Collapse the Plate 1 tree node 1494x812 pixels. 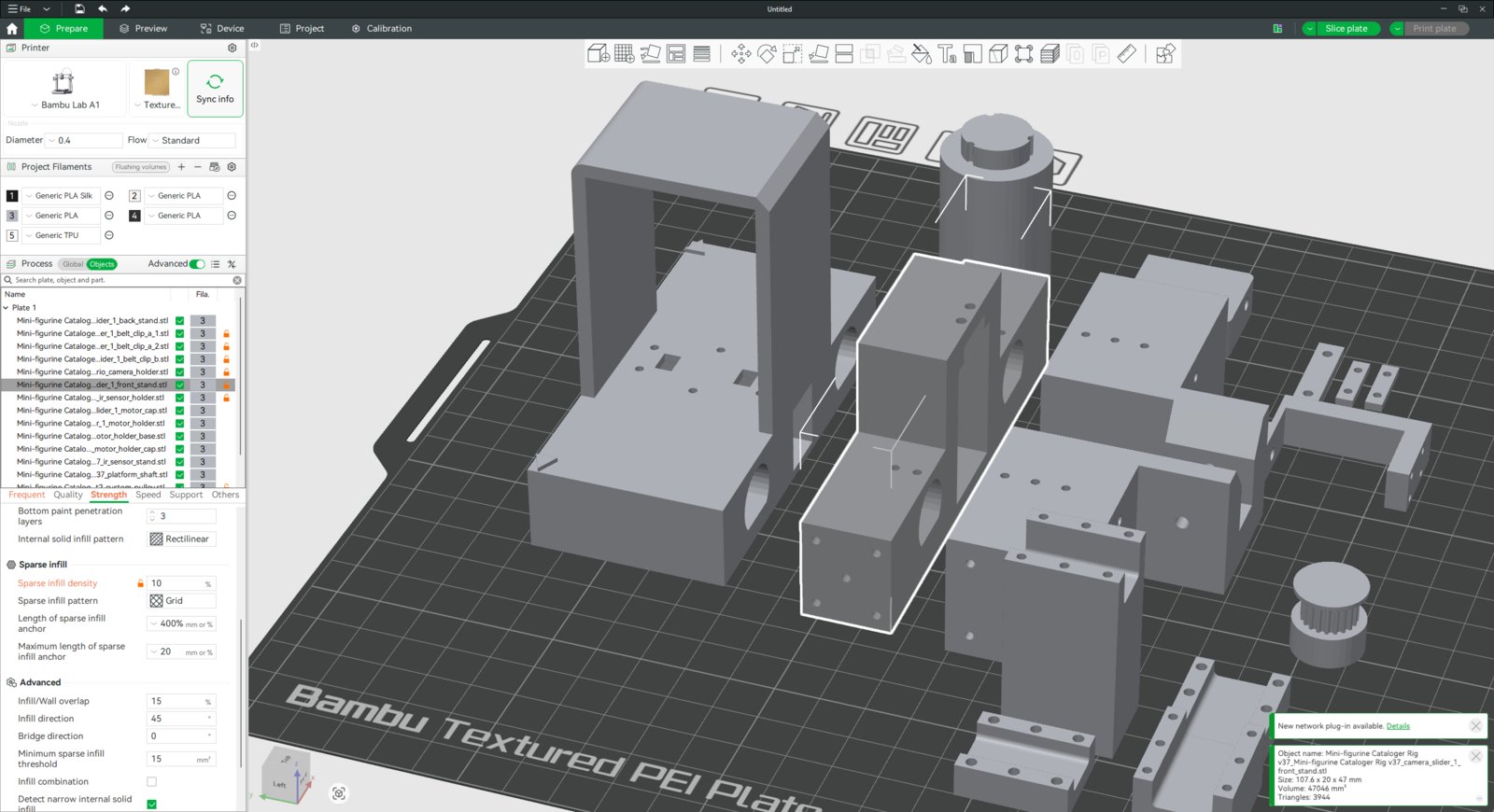click(x=7, y=307)
